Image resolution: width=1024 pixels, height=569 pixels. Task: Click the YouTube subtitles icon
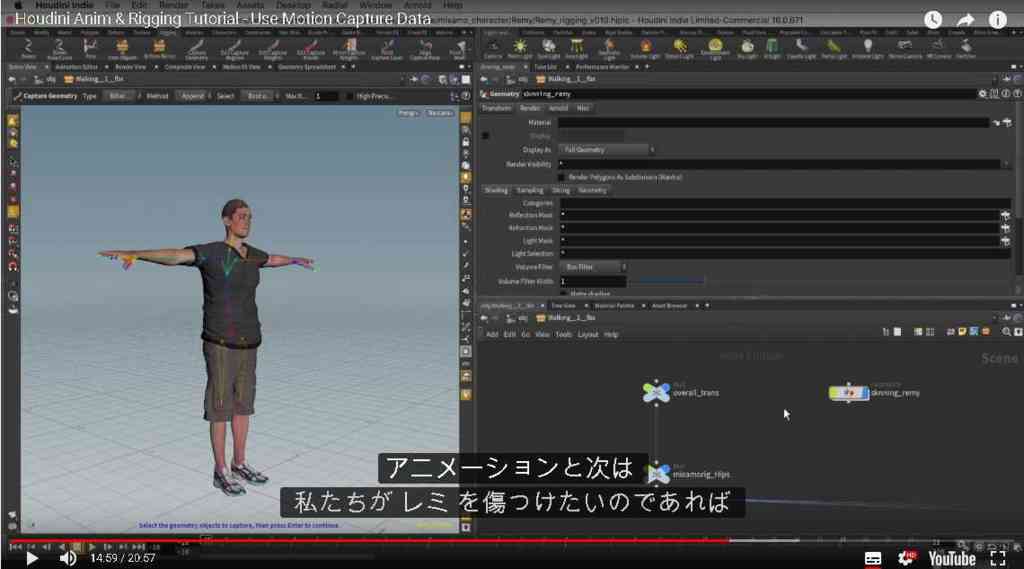[x=872, y=559]
